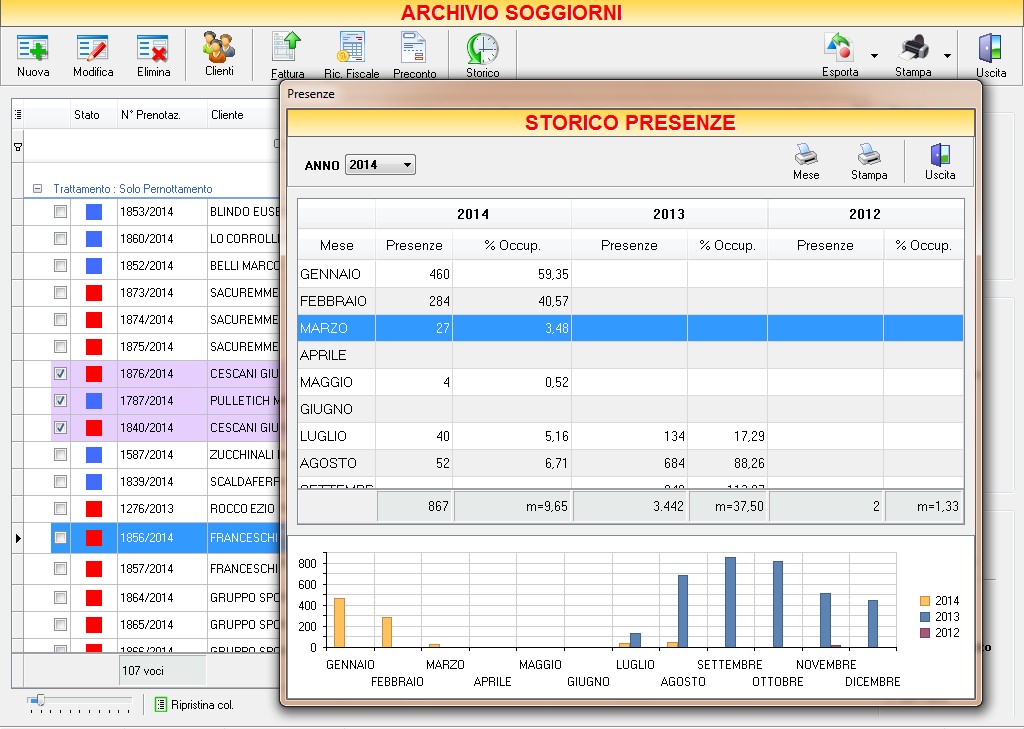1024x729 pixels.
Task: Uncheck the 1787/2014 row checkbox
Action: (x=61, y=400)
